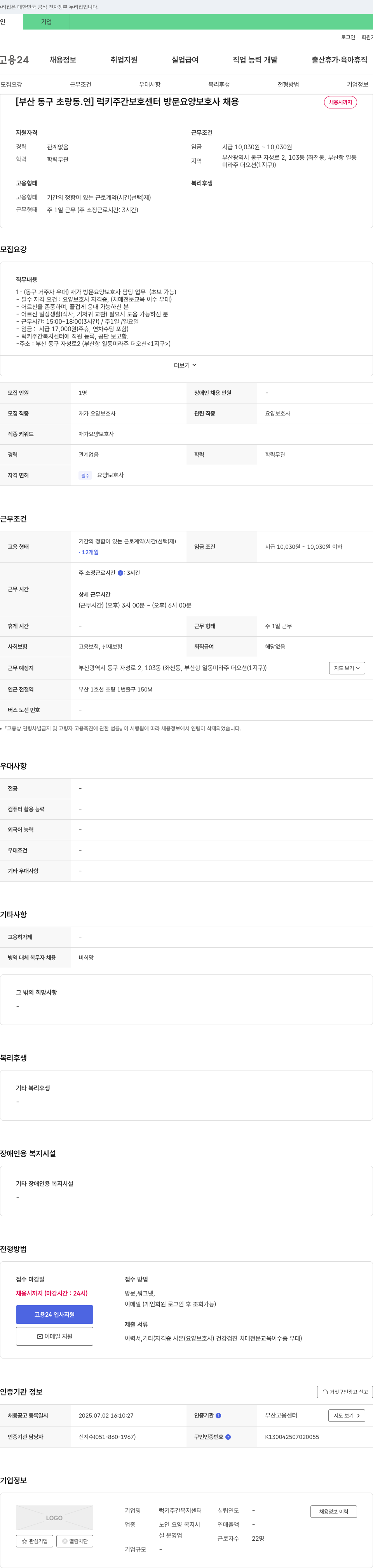Click company name 럭키주간복지센터

coord(180,1510)
